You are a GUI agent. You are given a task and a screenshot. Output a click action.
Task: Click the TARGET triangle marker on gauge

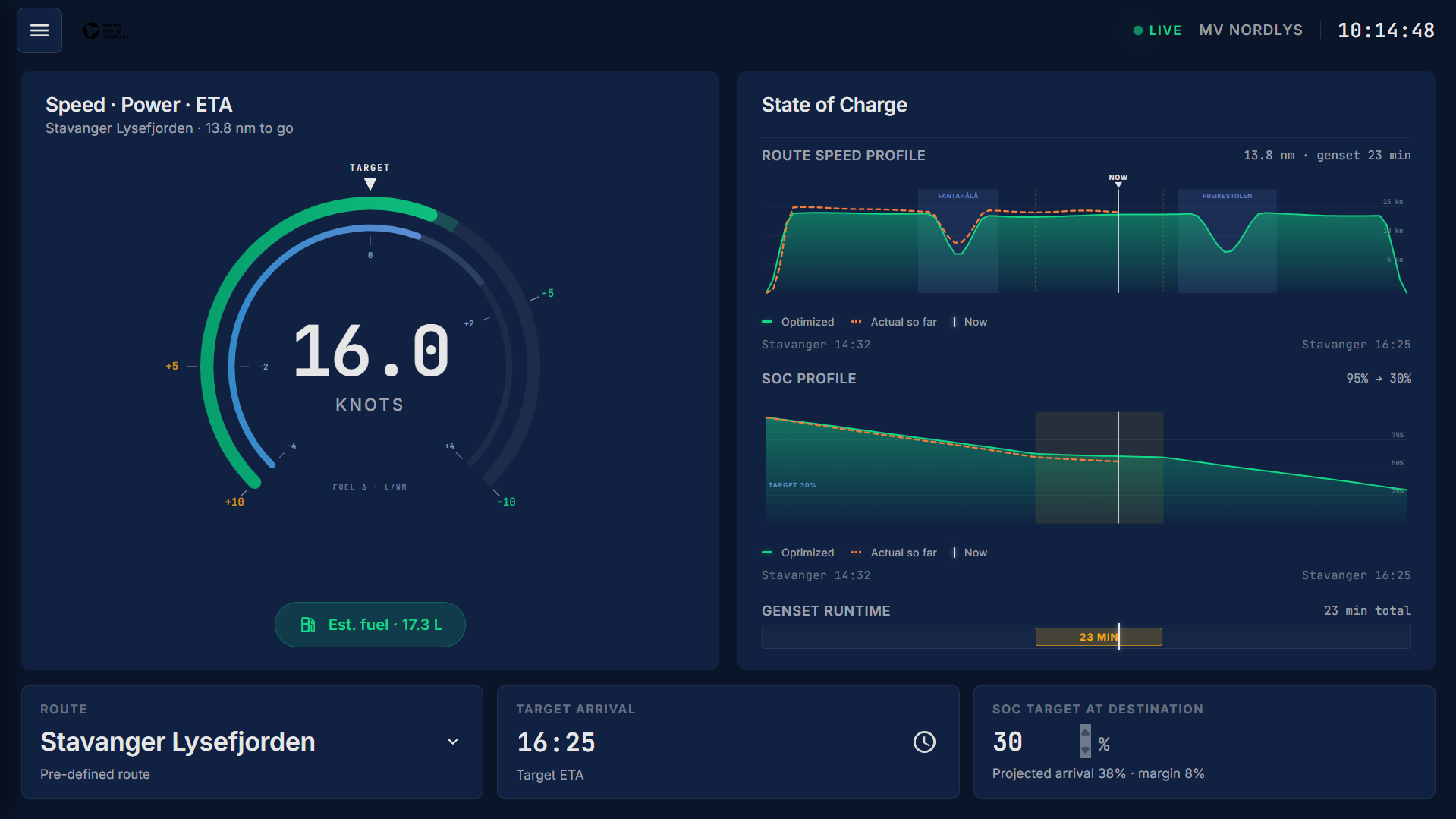pyautogui.click(x=370, y=184)
